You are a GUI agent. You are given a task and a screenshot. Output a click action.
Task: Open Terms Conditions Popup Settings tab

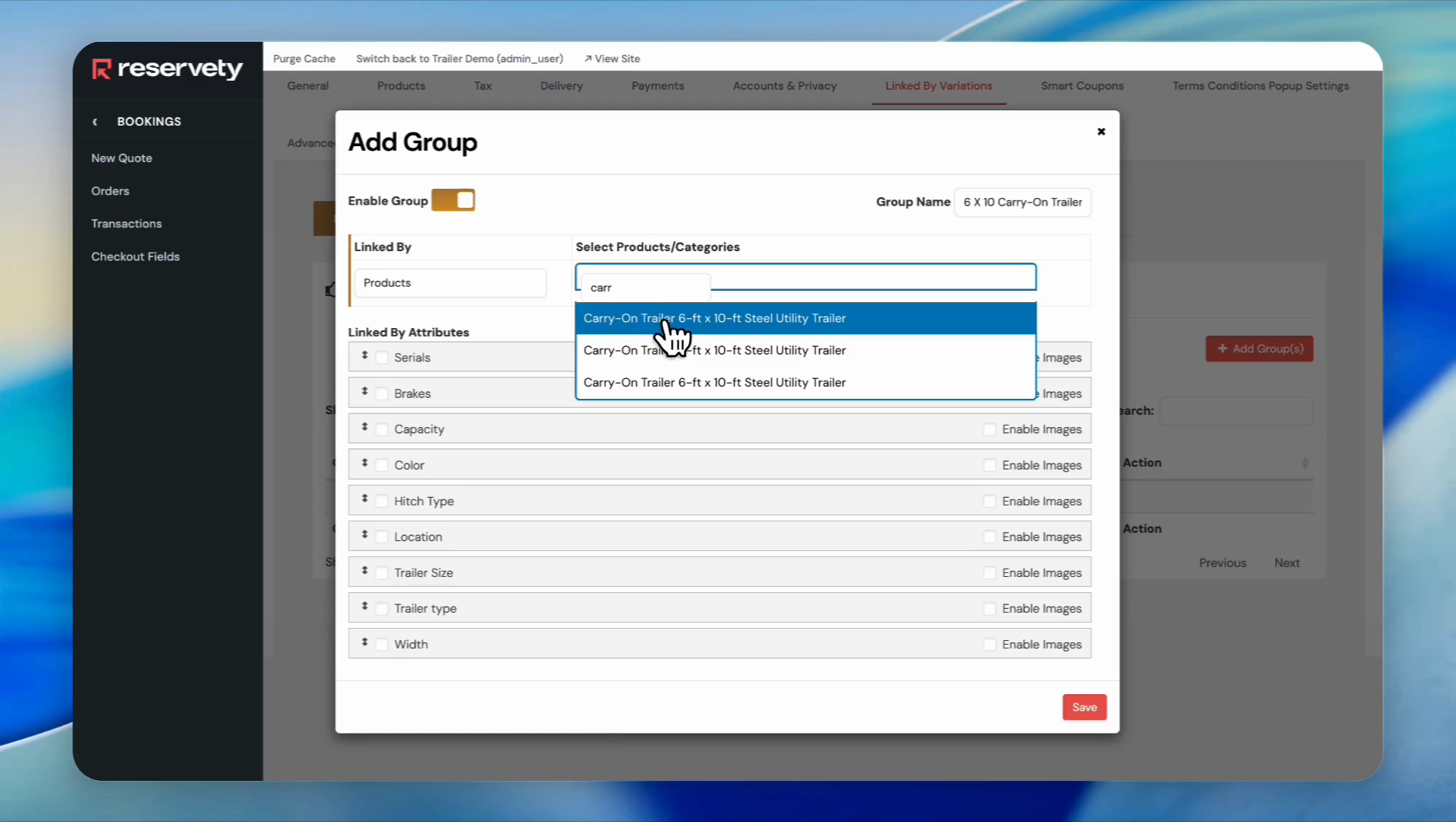click(1260, 86)
